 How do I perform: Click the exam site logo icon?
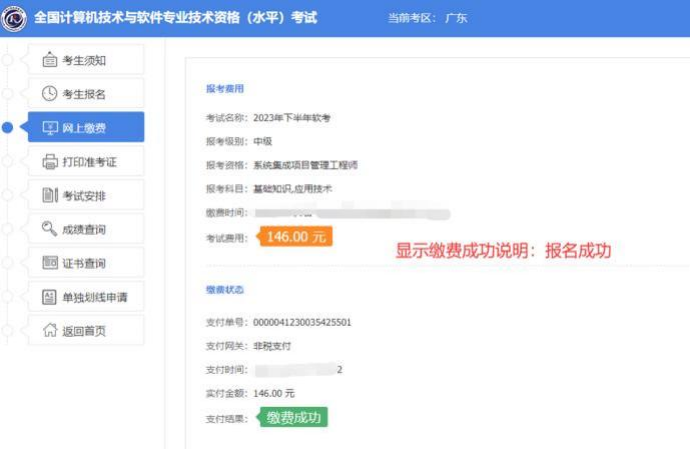14,18
